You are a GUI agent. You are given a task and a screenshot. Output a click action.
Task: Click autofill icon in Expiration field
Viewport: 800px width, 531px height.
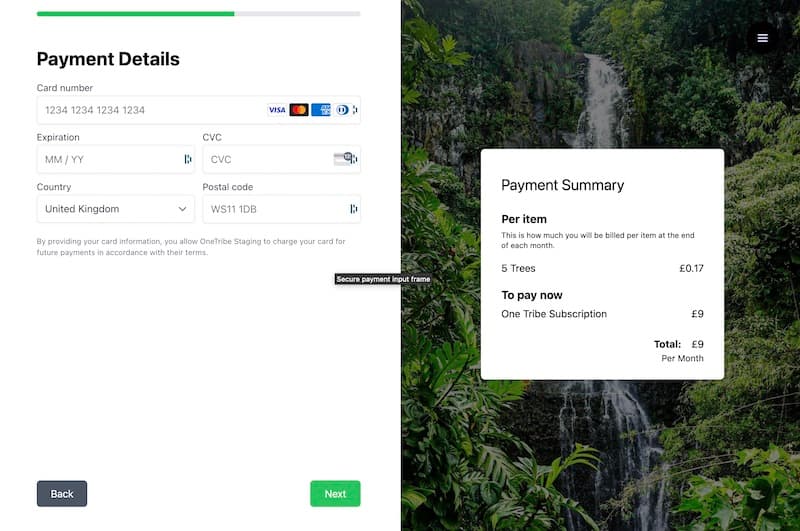[188, 159]
